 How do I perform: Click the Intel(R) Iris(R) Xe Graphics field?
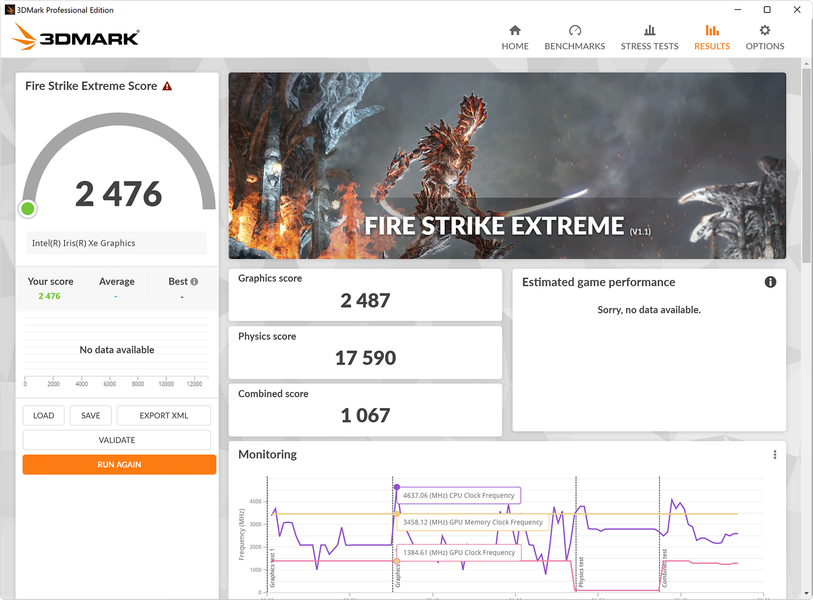point(117,243)
